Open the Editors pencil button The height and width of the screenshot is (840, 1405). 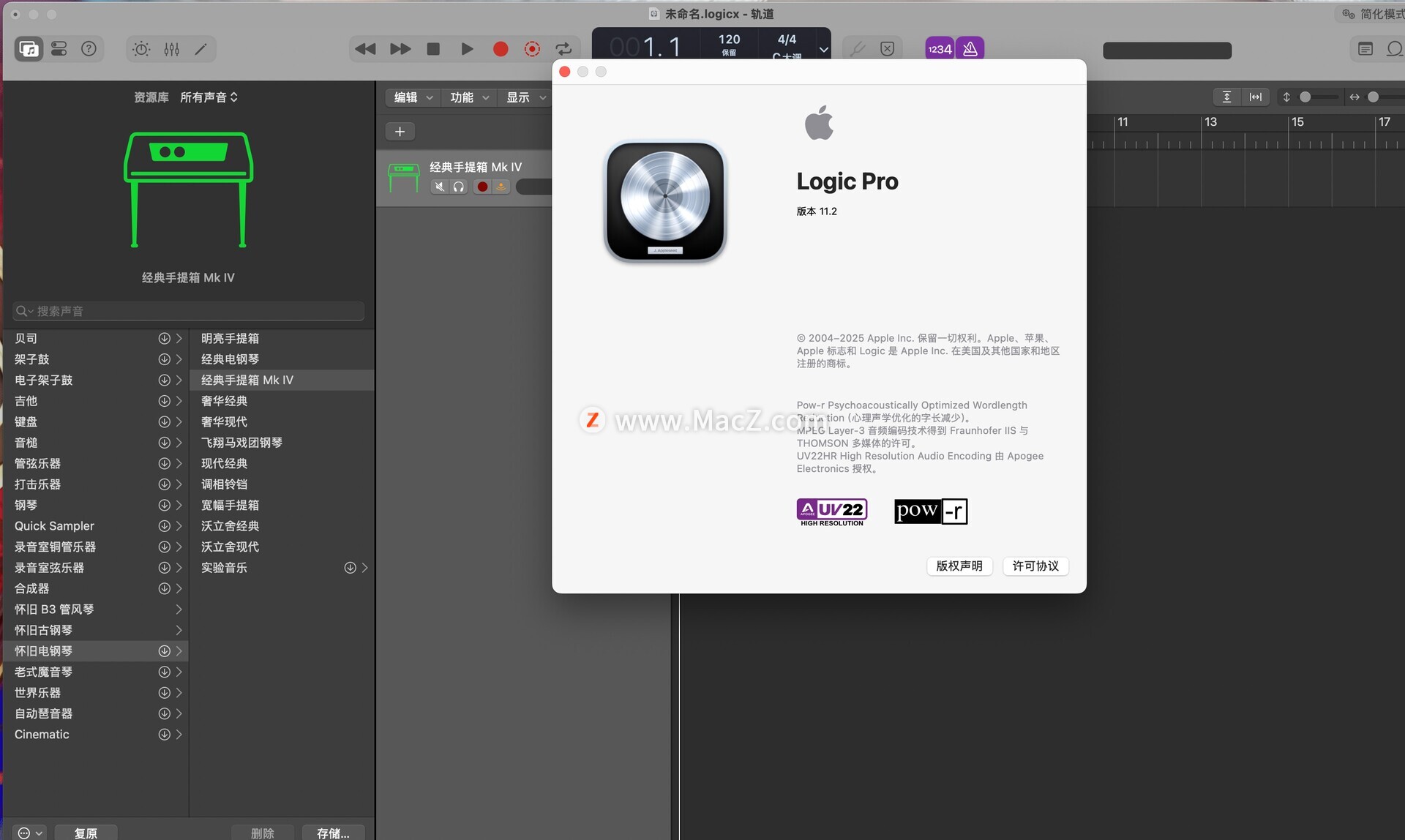coord(201,49)
